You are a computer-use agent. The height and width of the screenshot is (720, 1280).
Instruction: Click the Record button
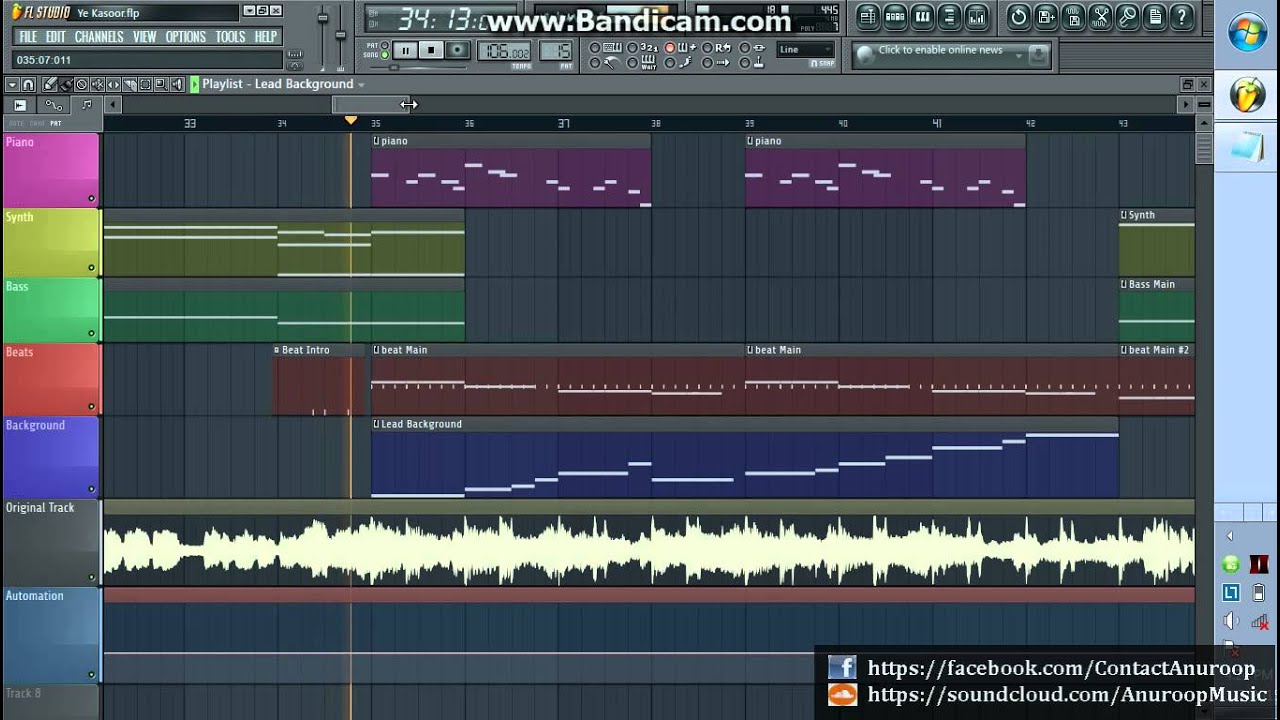[457, 50]
